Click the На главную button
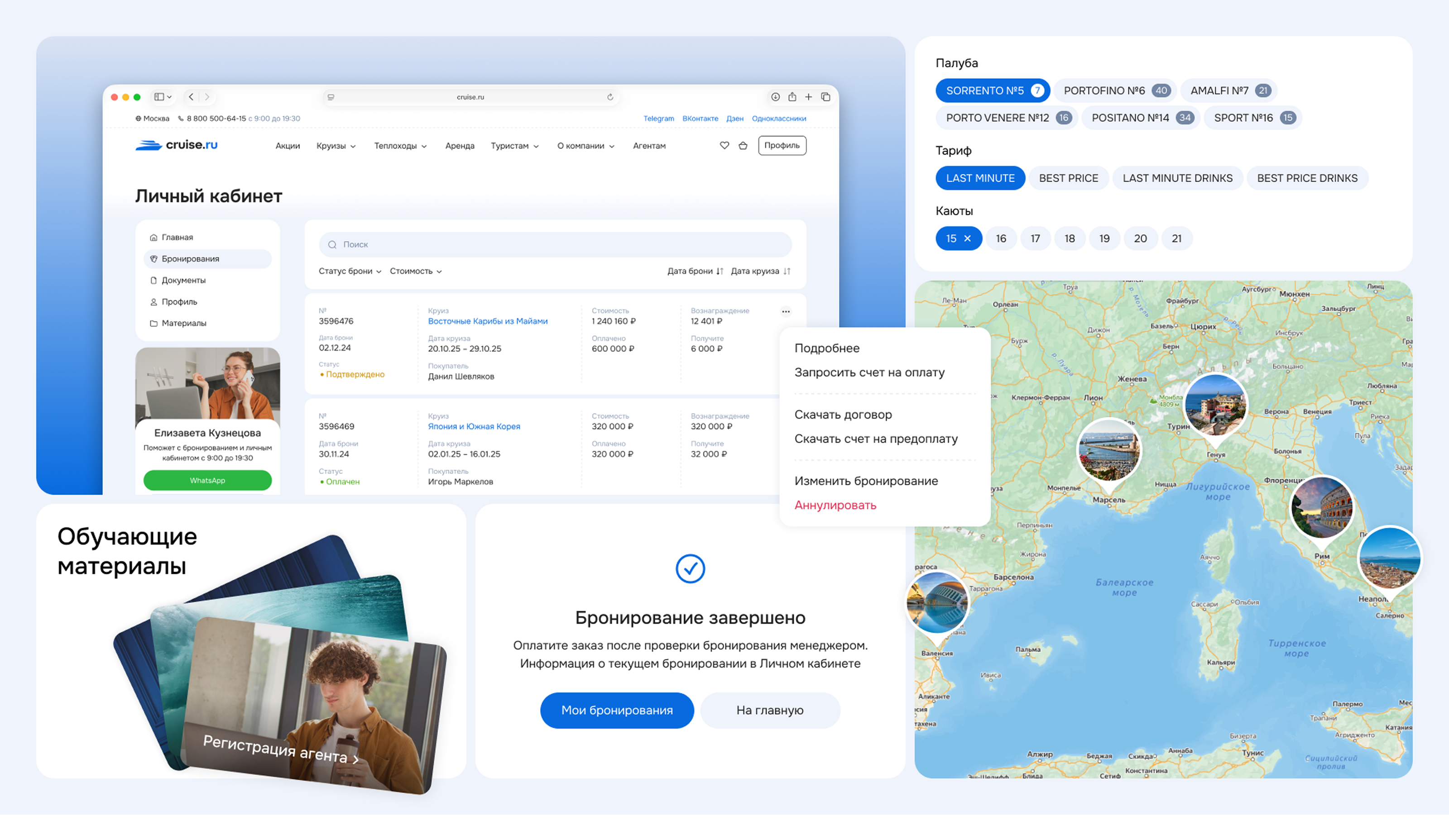Image resolution: width=1449 pixels, height=840 pixels. tap(770, 710)
